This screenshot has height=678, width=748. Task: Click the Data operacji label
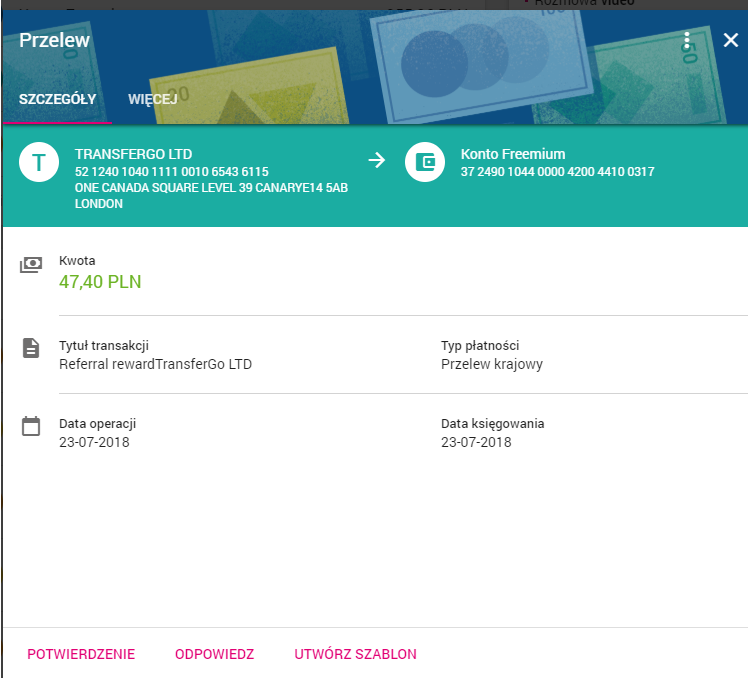(x=98, y=424)
